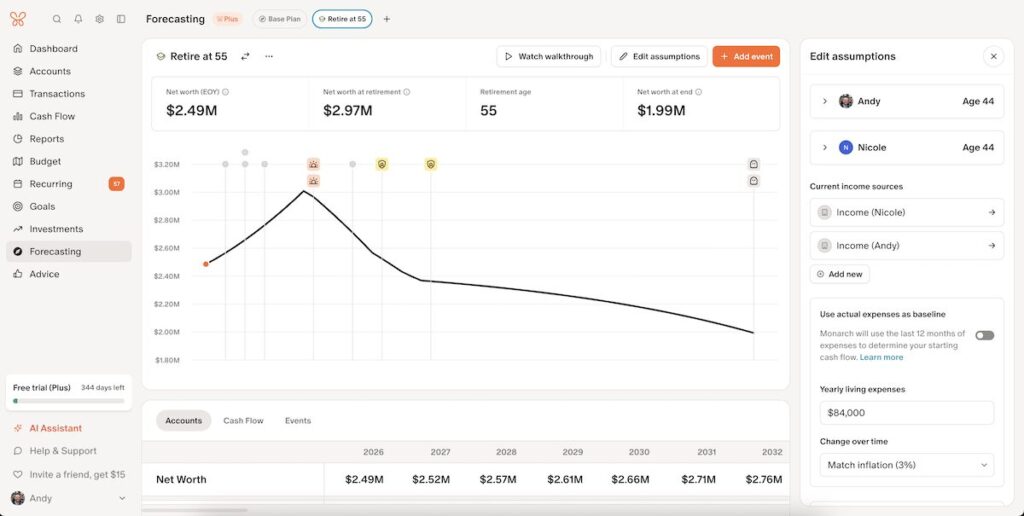Open the Income (Andy) source

tap(906, 246)
